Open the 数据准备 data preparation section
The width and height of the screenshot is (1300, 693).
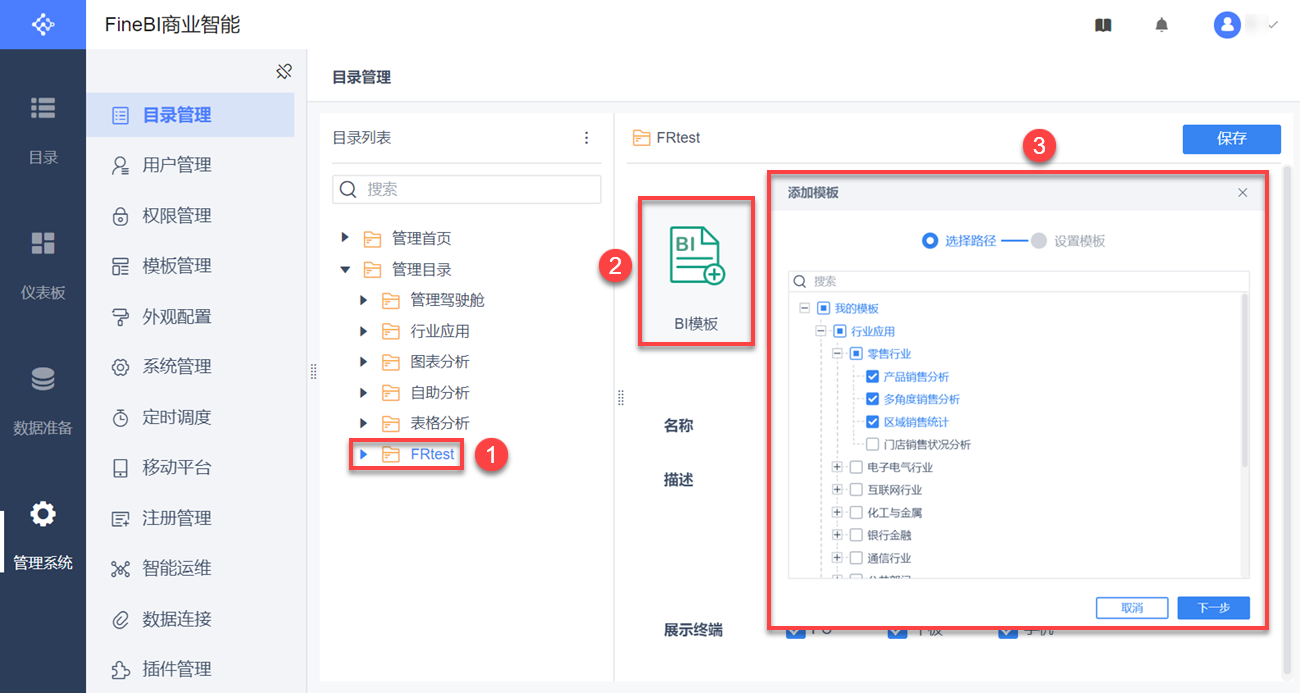[x=43, y=401]
